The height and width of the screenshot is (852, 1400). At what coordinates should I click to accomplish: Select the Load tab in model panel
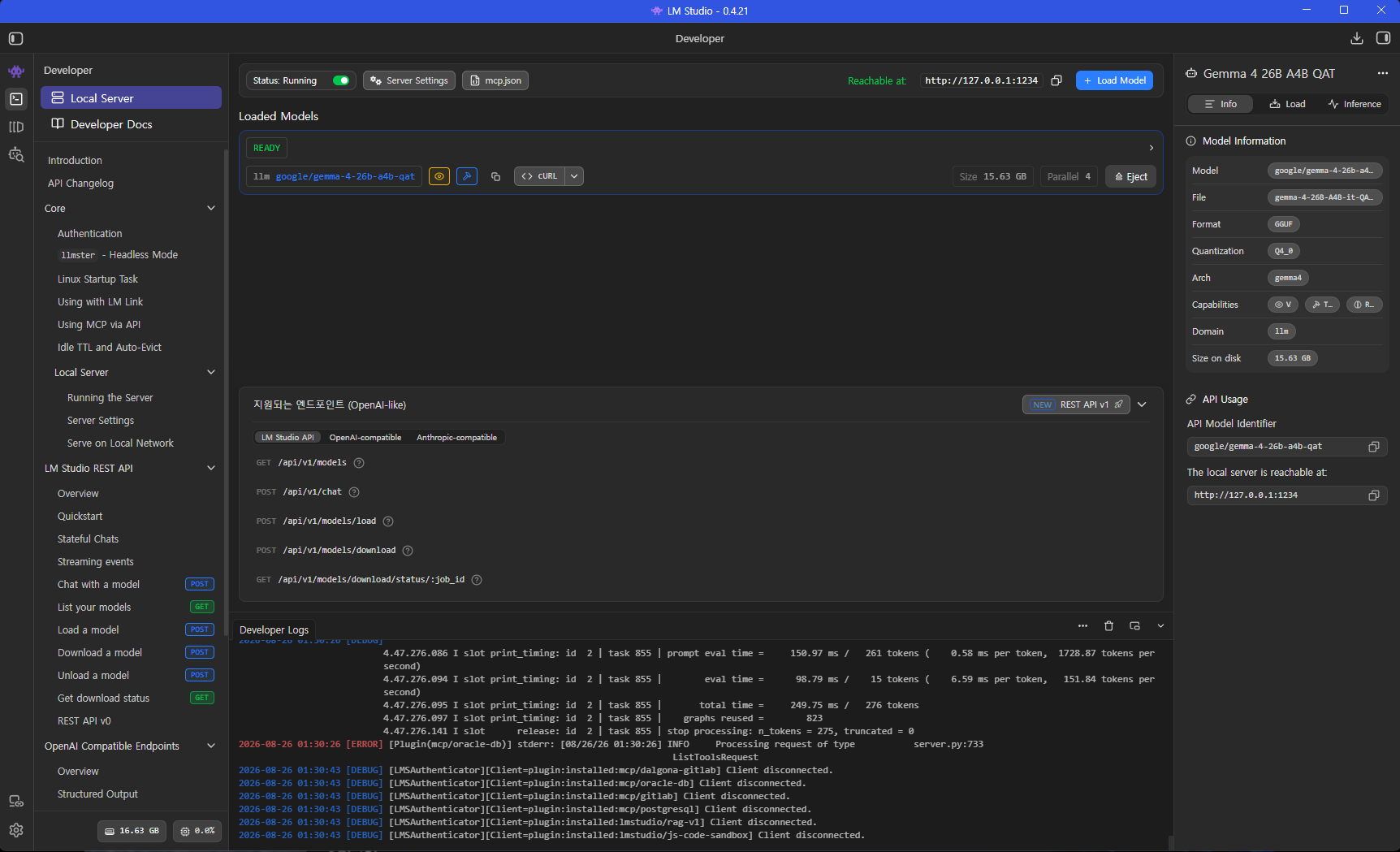(1288, 104)
